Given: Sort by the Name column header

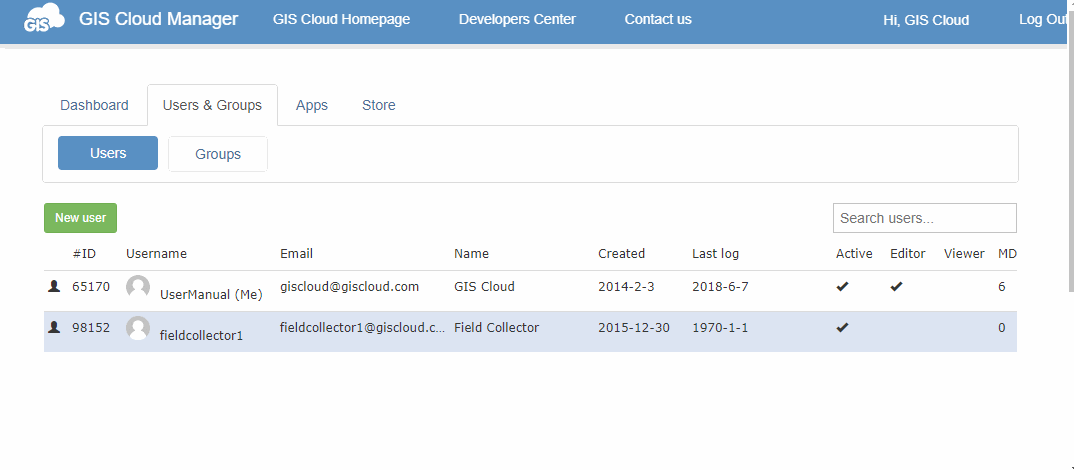Looking at the screenshot, I should click(x=471, y=253).
